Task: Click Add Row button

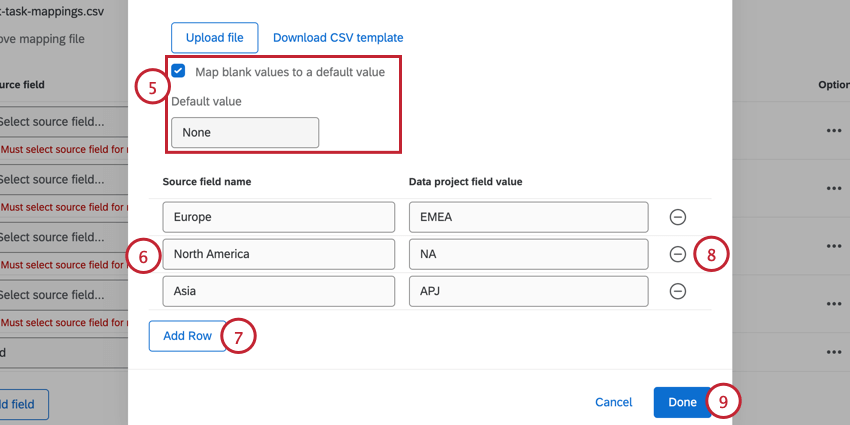Action: click(187, 336)
